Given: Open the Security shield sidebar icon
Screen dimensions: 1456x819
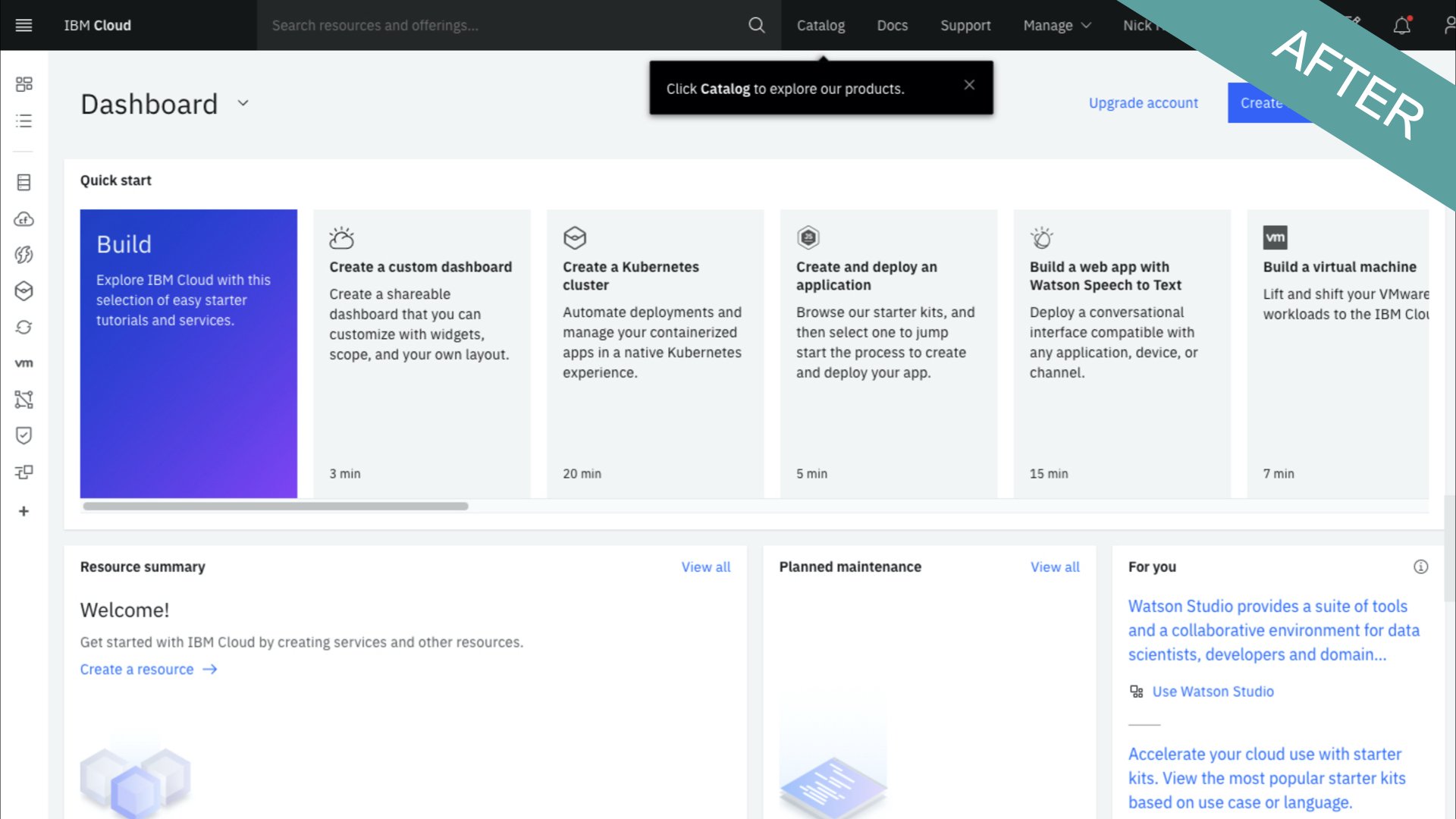Looking at the screenshot, I should tap(24, 435).
